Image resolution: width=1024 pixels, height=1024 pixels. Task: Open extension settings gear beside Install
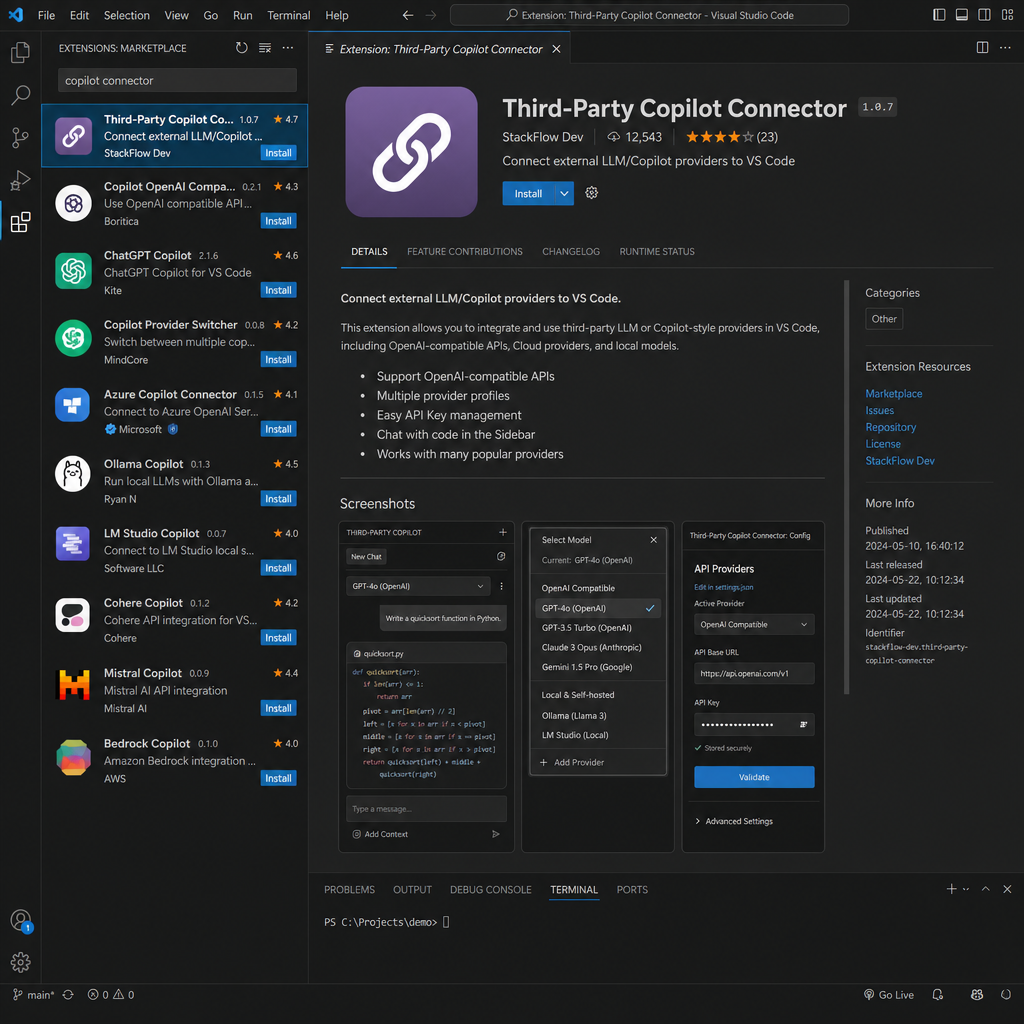point(592,193)
